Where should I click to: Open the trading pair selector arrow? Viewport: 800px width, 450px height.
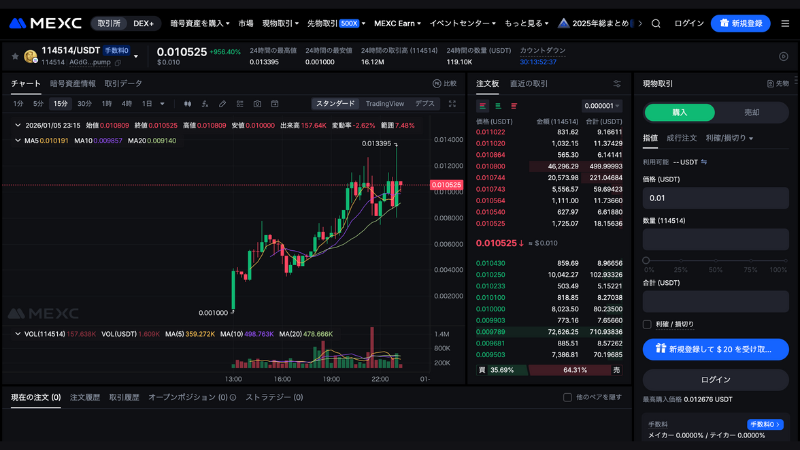coord(136,57)
